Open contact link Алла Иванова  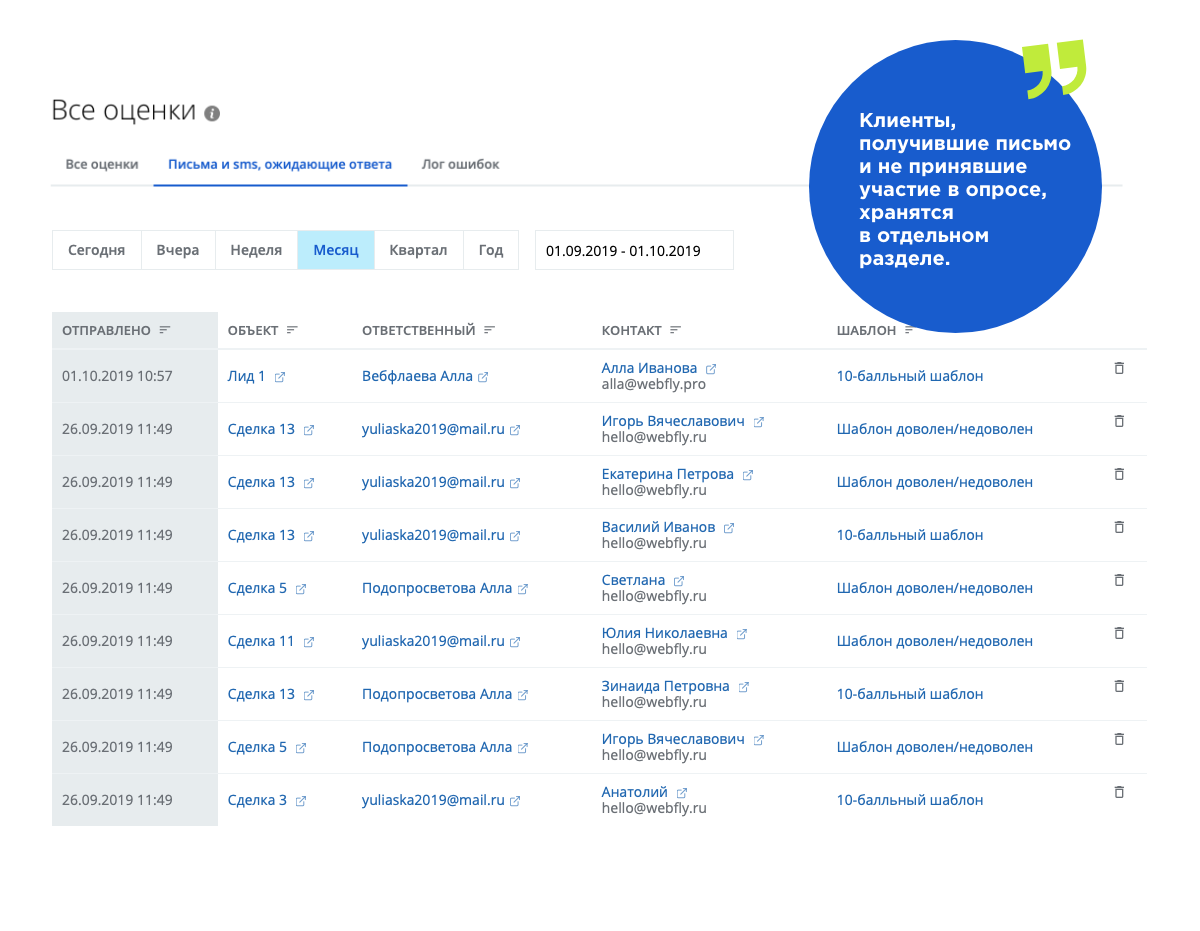pyautogui.click(x=649, y=368)
